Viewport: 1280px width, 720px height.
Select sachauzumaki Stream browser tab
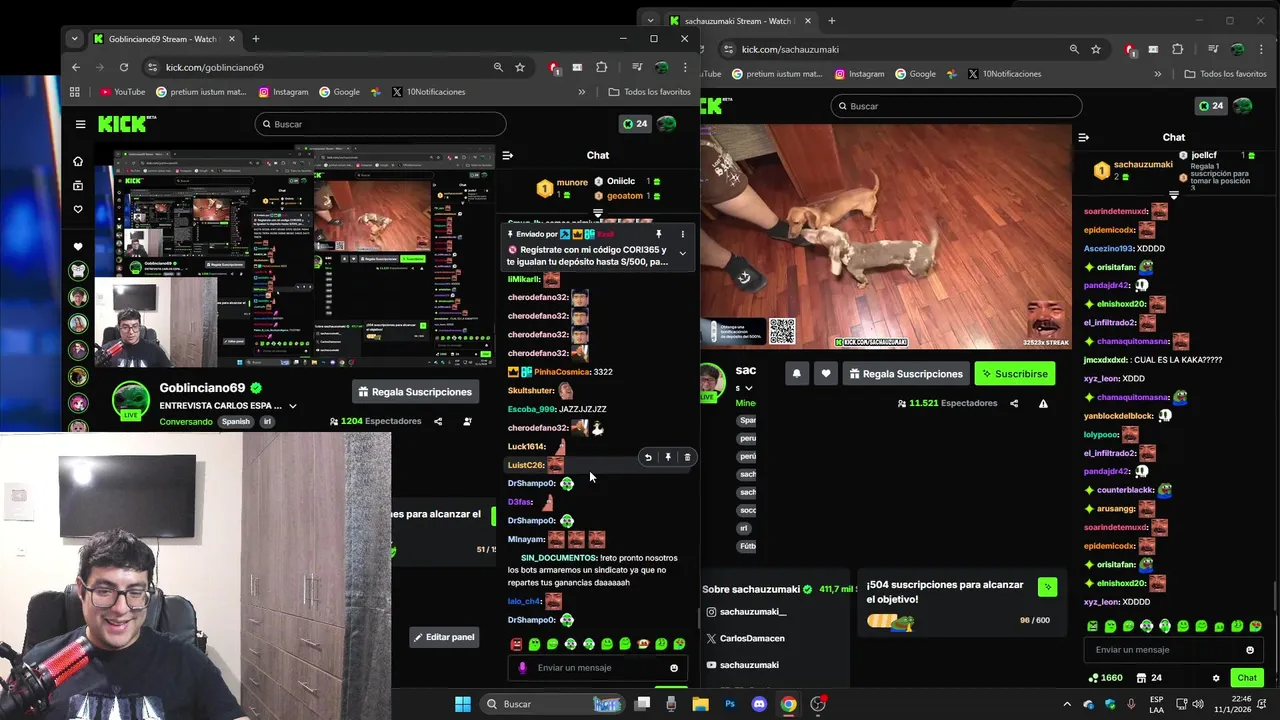tap(740, 21)
